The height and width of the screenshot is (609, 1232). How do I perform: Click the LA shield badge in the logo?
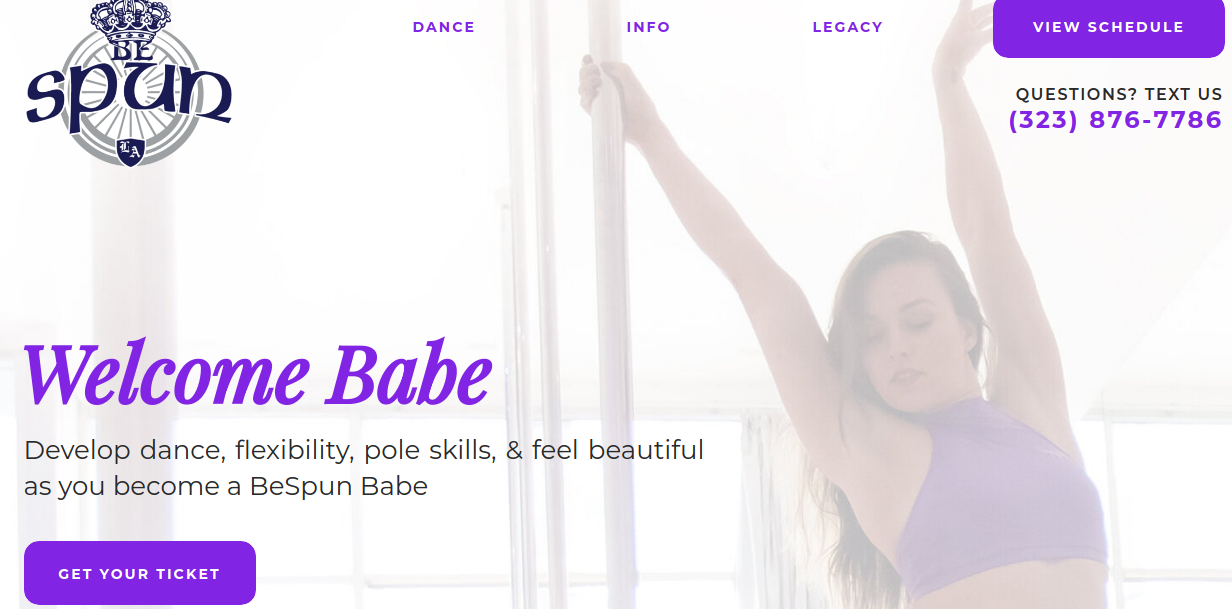coord(131,151)
